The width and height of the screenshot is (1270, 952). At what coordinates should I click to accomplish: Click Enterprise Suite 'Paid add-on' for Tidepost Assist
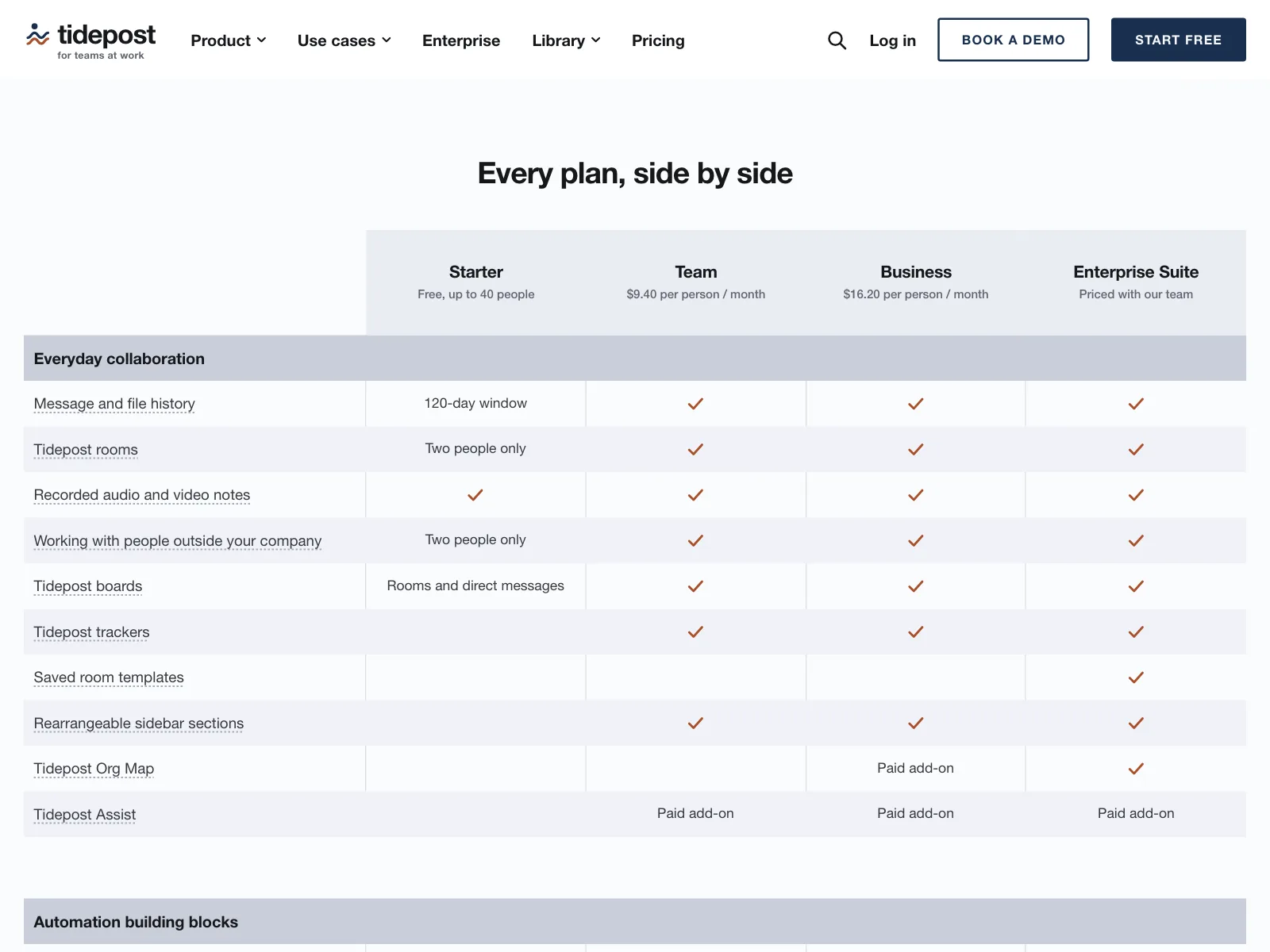click(1136, 813)
